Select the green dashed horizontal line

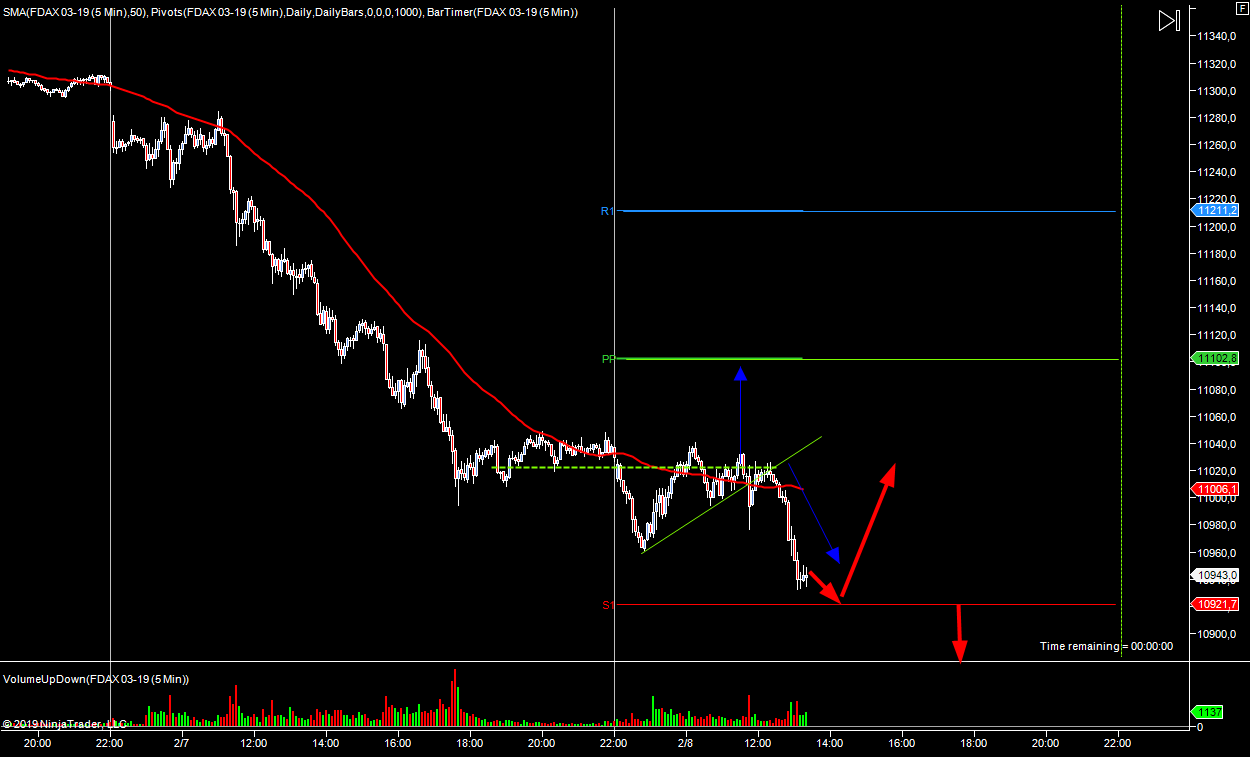(560, 468)
